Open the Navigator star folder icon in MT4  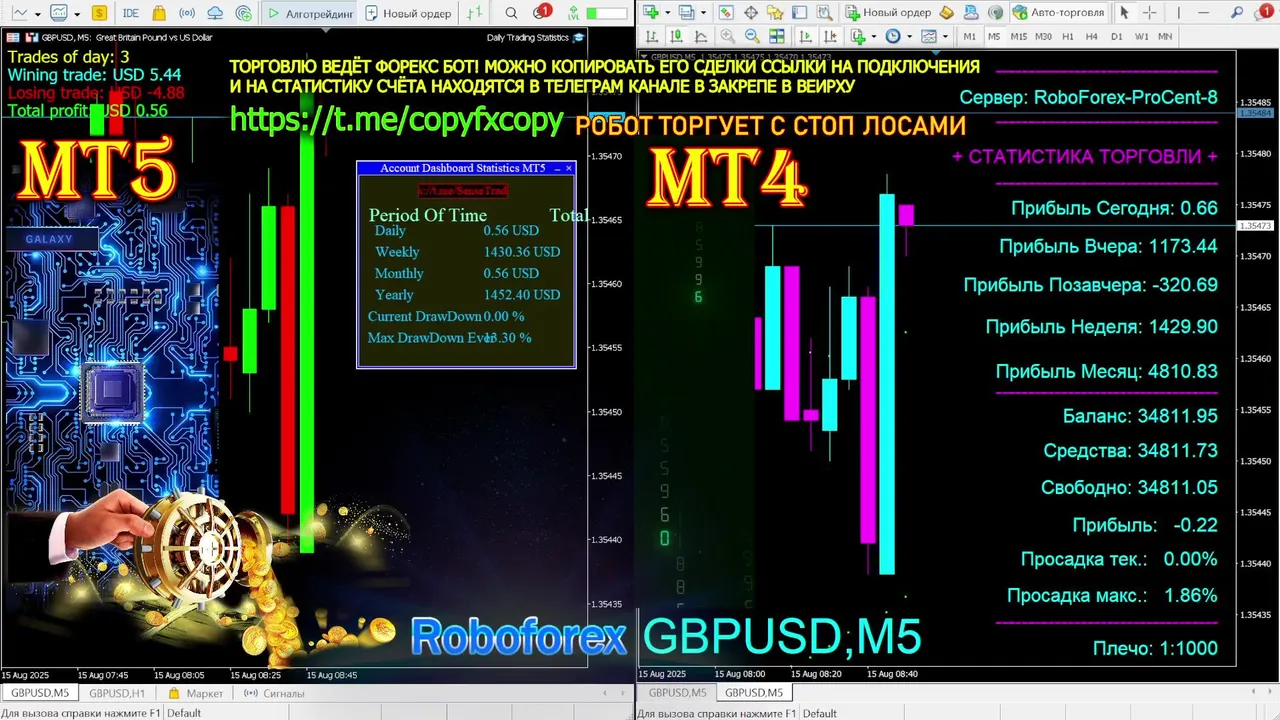[x=775, y=13]
